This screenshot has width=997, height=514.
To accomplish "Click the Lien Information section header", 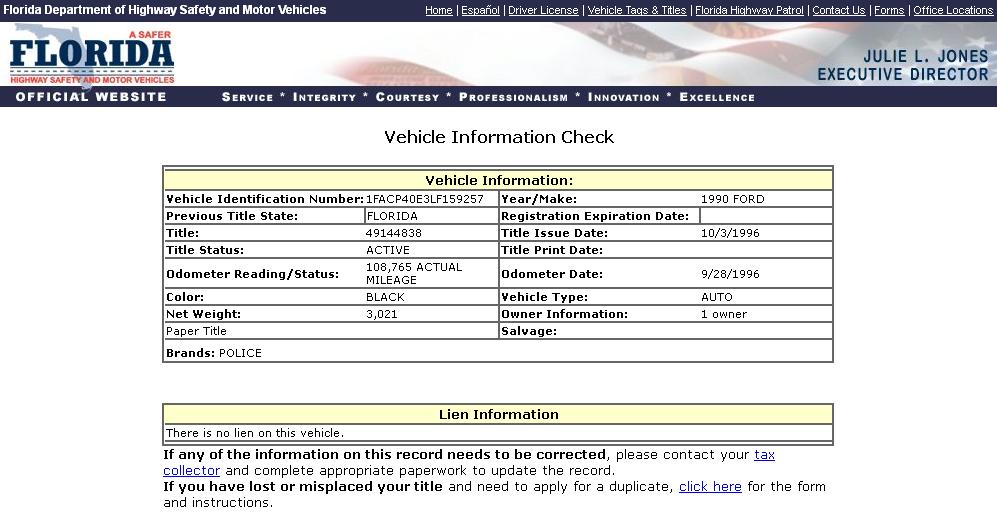I will click(498, 414).
